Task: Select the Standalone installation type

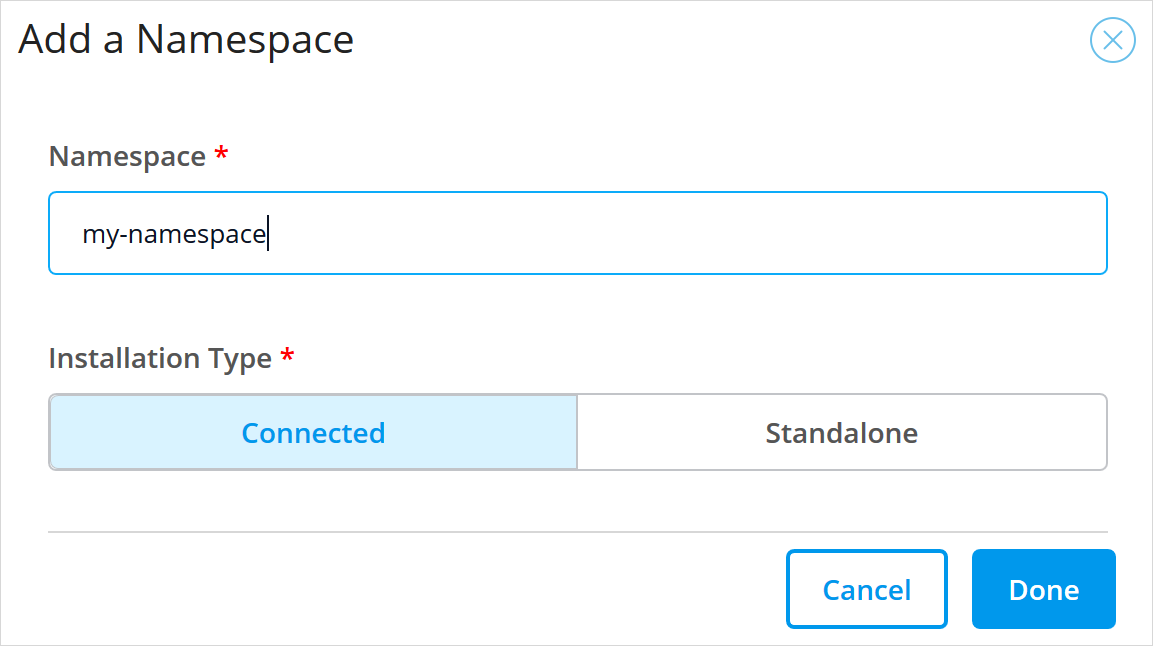Action: [x=842, y=432]
